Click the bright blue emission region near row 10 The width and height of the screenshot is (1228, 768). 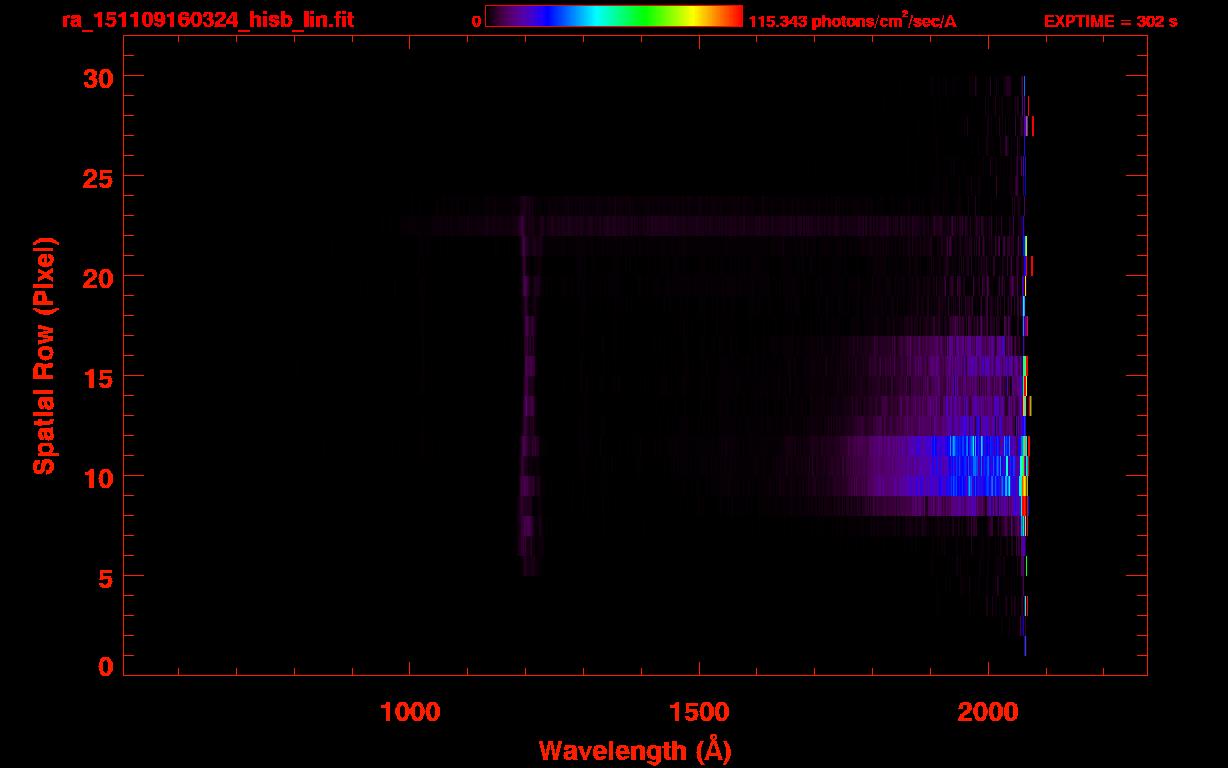(975, 466)
